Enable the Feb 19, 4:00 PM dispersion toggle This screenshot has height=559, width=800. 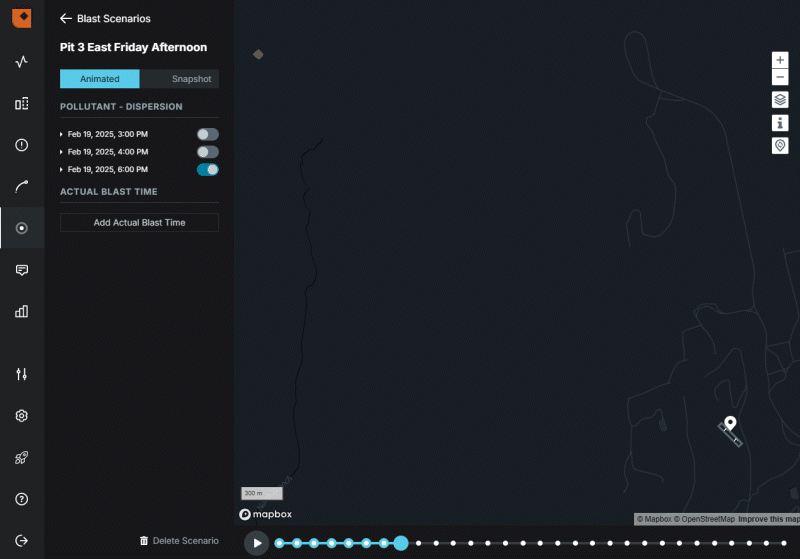207,152
